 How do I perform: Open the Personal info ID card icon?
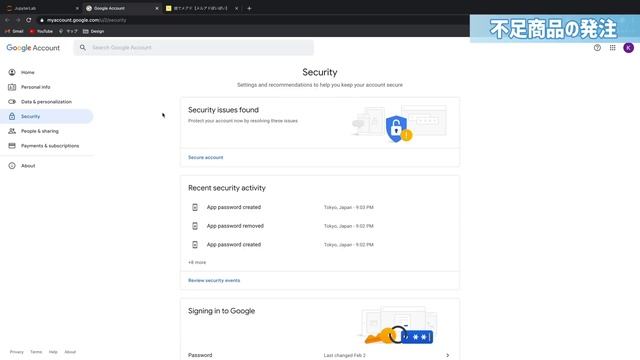[12, 87]
